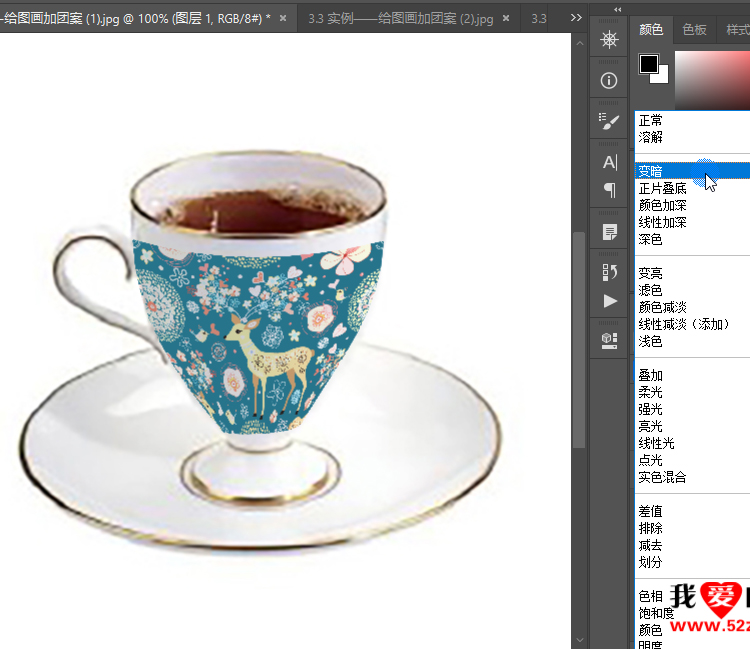The width and height of the screenshot is (750, 649).
Task: Open the Info panel icon
Action: 609,80
